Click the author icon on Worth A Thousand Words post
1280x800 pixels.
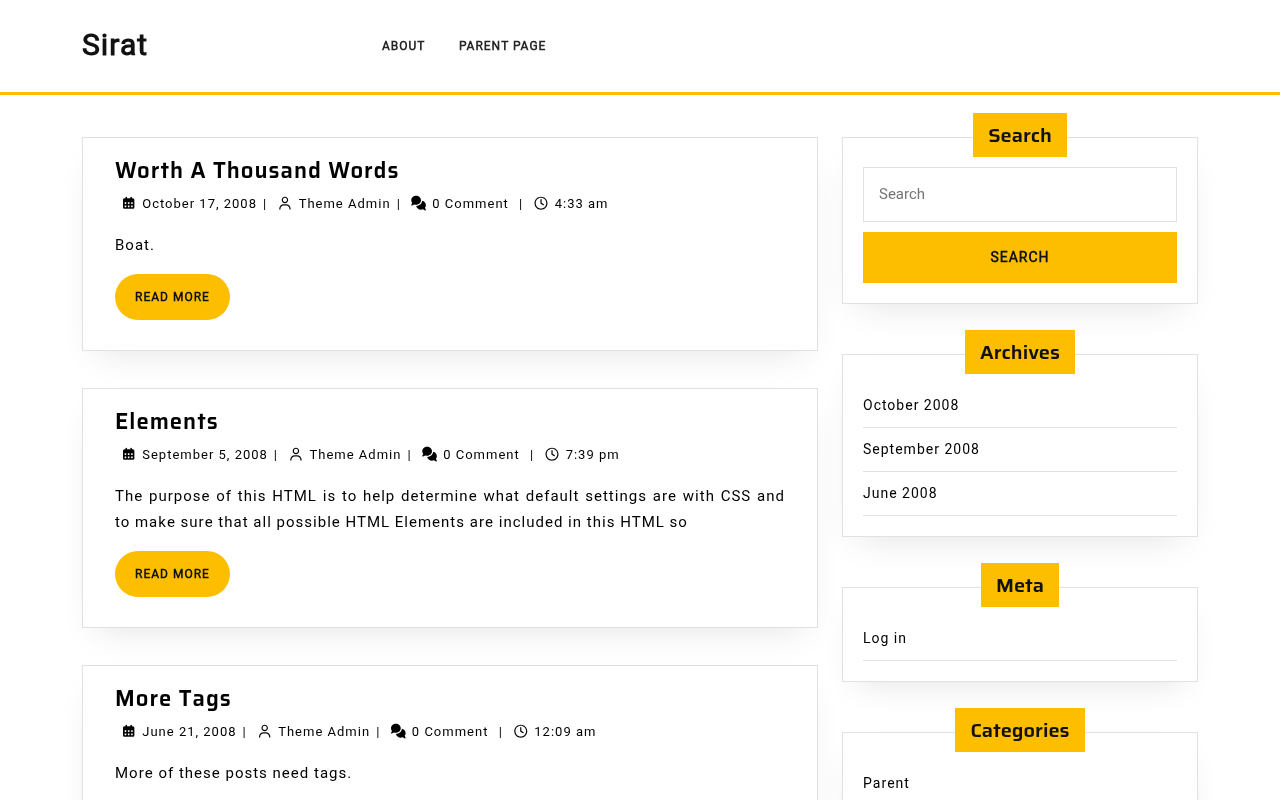(x=285, y=204)
